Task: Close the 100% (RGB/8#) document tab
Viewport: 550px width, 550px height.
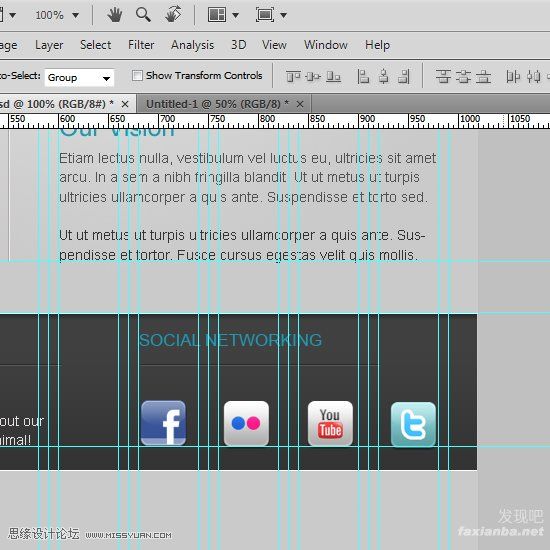Action: pyautogui.click(x=125, y=104)
